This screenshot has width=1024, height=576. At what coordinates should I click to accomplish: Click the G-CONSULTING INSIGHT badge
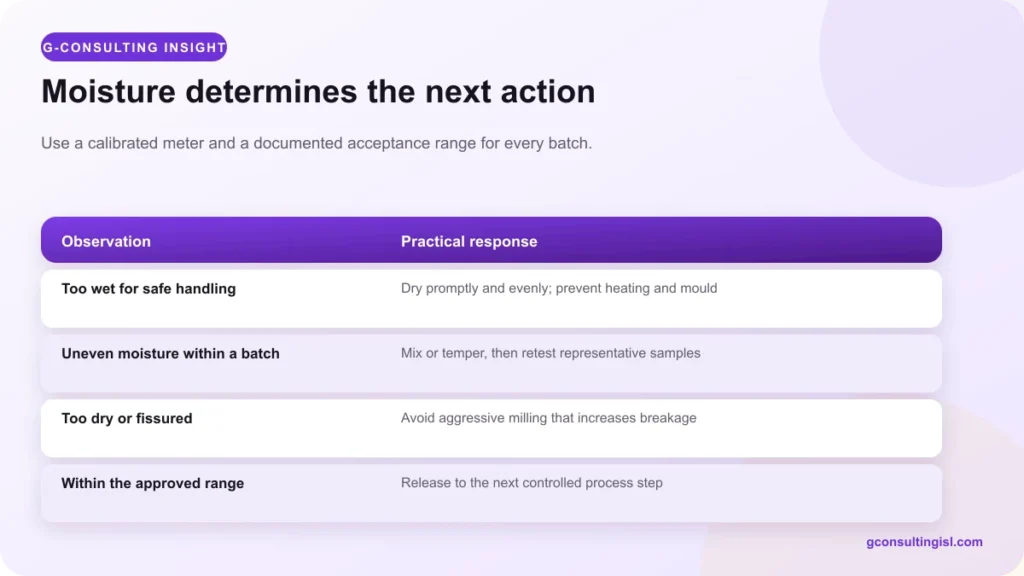[134, 47]
